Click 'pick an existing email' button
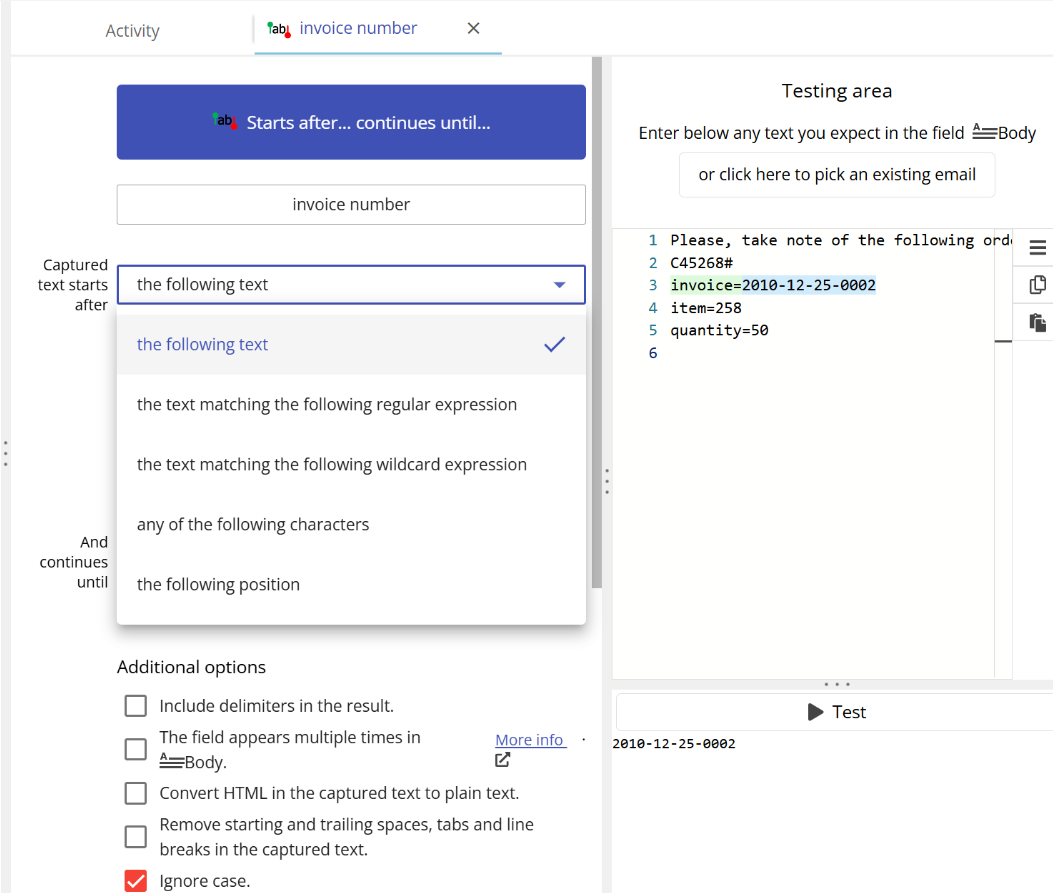The width and height of the screenshot is (1053, 893). click(x=837, y=175)
